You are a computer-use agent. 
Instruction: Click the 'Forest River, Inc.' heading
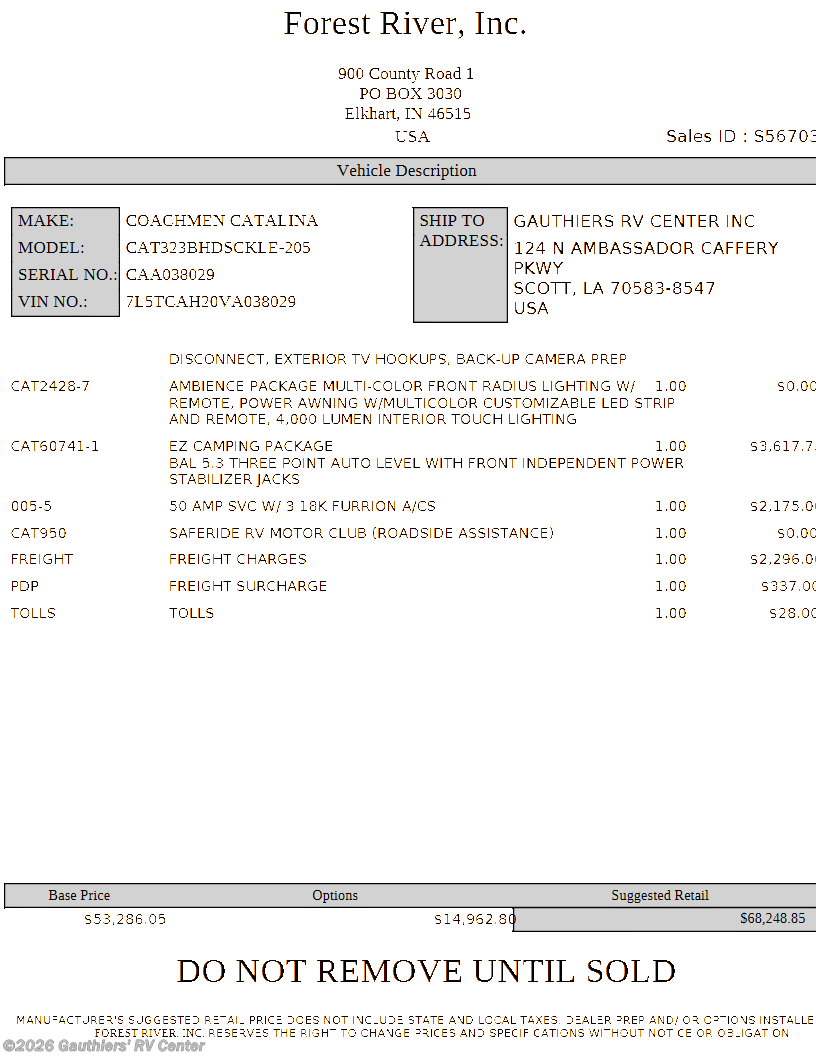coord(405,24)
